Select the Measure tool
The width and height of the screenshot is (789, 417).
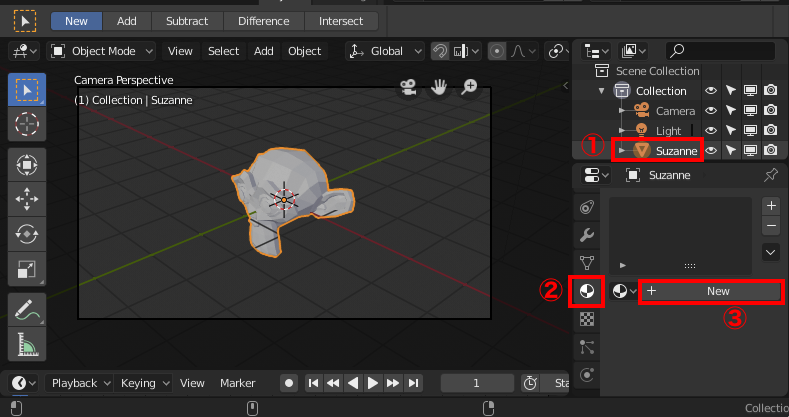[x=27, y=344]
